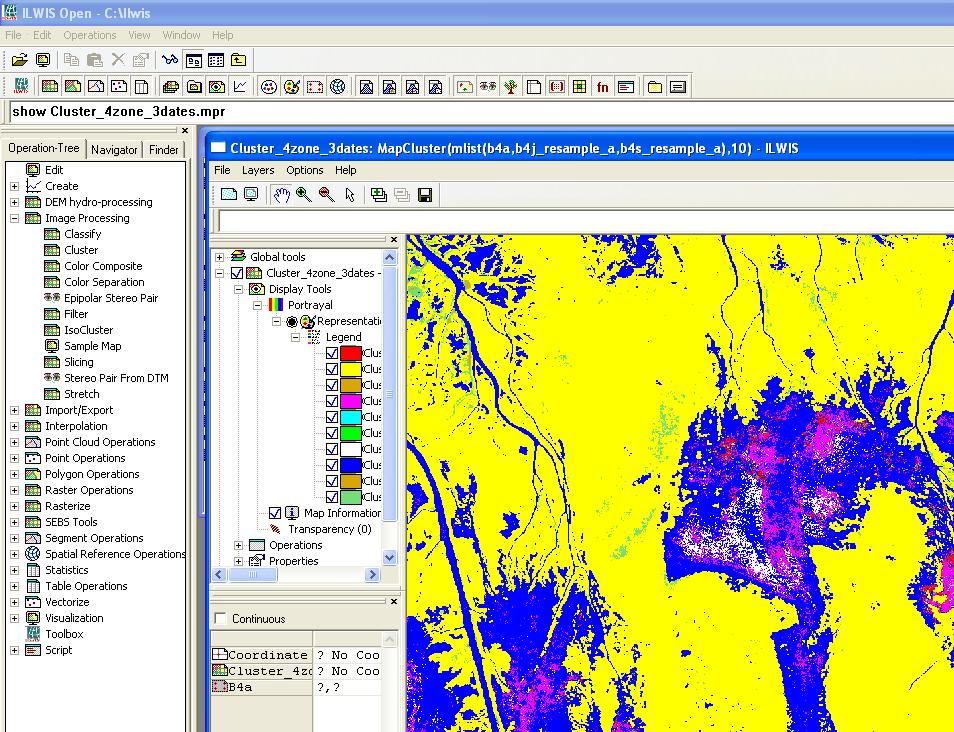Click the globe coordinate system toolbar icon
Image resolution: width=954 pixels, height=732 pixels.
(338, 87)
